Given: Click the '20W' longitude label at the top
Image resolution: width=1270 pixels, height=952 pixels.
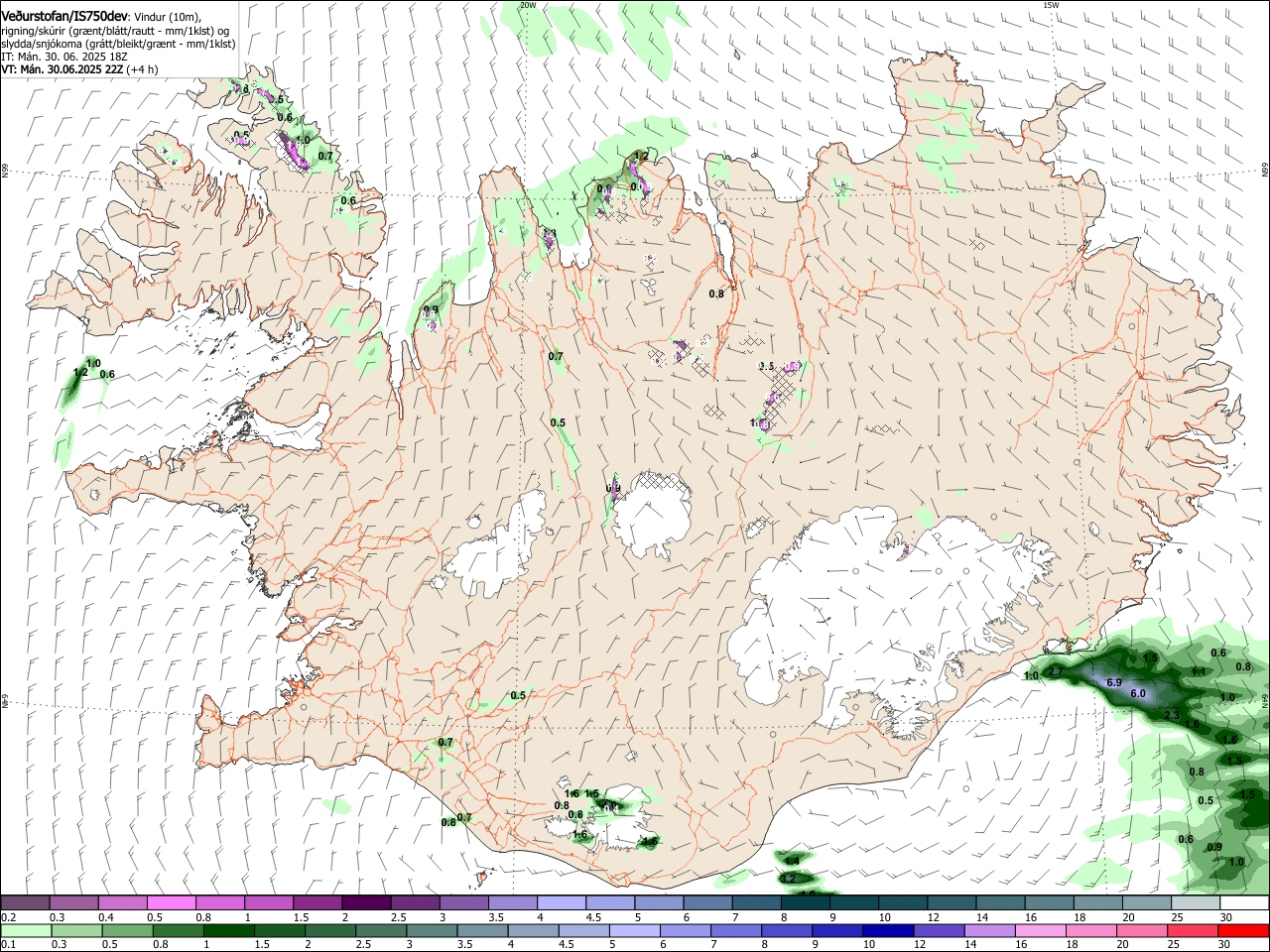Looking at the screenshot, I should tap(527, 5).
